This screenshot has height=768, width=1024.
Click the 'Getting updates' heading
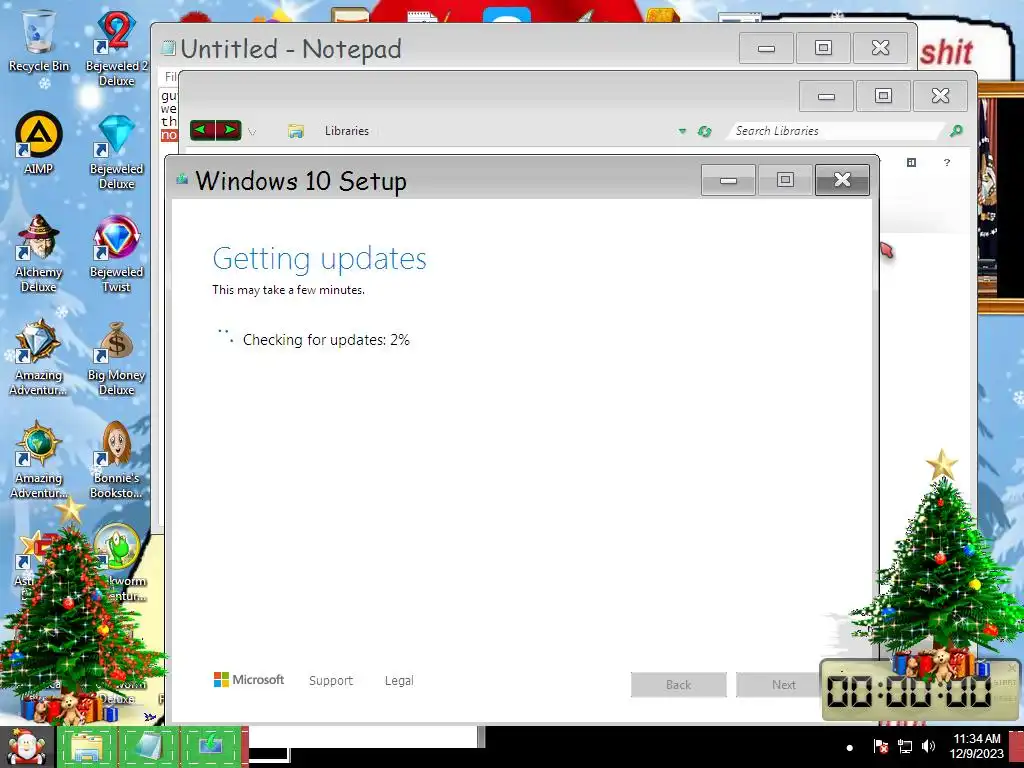click(x=319, y=259)
